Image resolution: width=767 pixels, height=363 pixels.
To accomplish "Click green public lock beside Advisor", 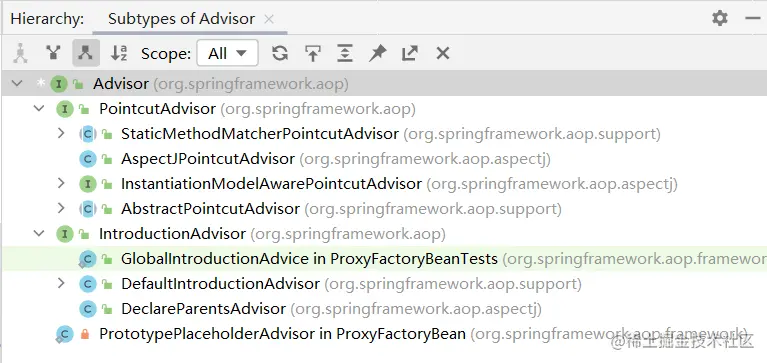I will coord(78,84).
